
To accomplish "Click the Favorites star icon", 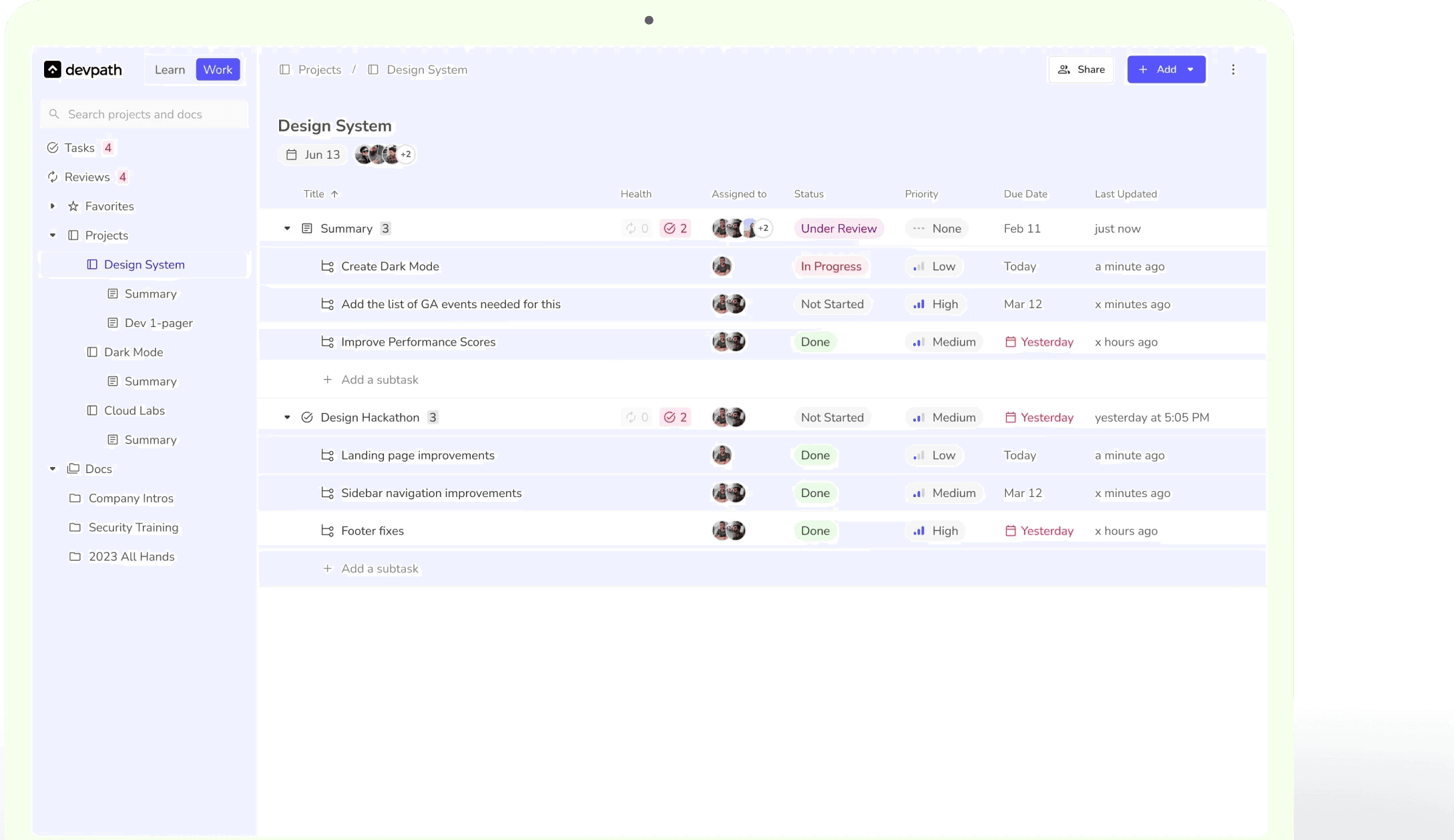I will (73, 206).
